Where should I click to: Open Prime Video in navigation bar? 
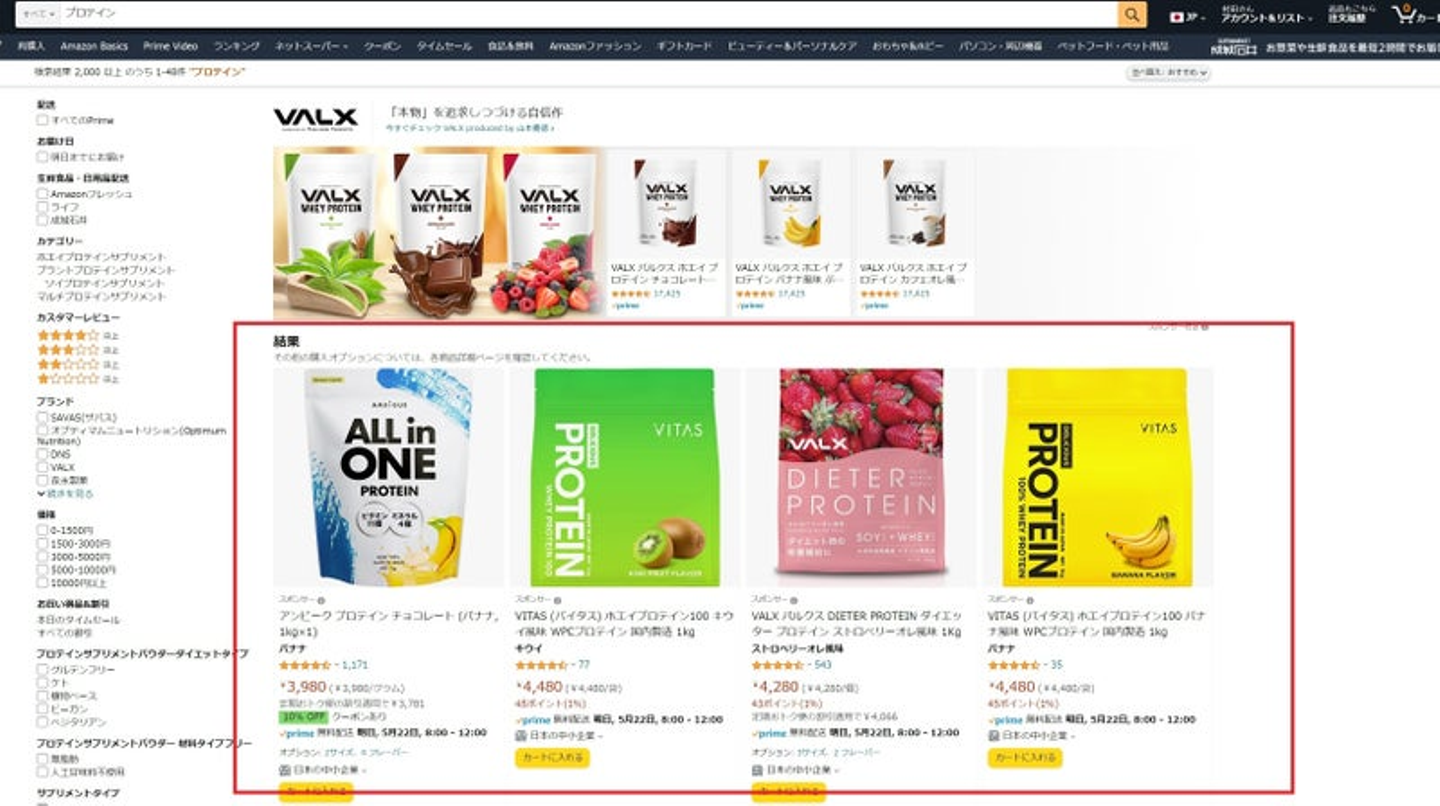[x=170, y=46]
